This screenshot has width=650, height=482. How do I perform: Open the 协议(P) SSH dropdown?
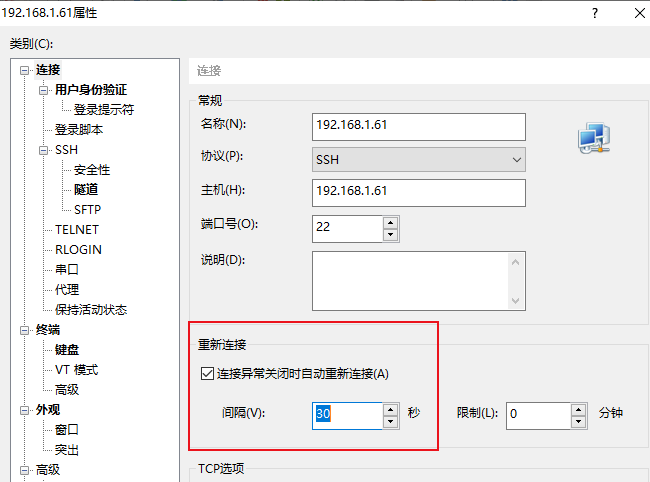[419, 160]
